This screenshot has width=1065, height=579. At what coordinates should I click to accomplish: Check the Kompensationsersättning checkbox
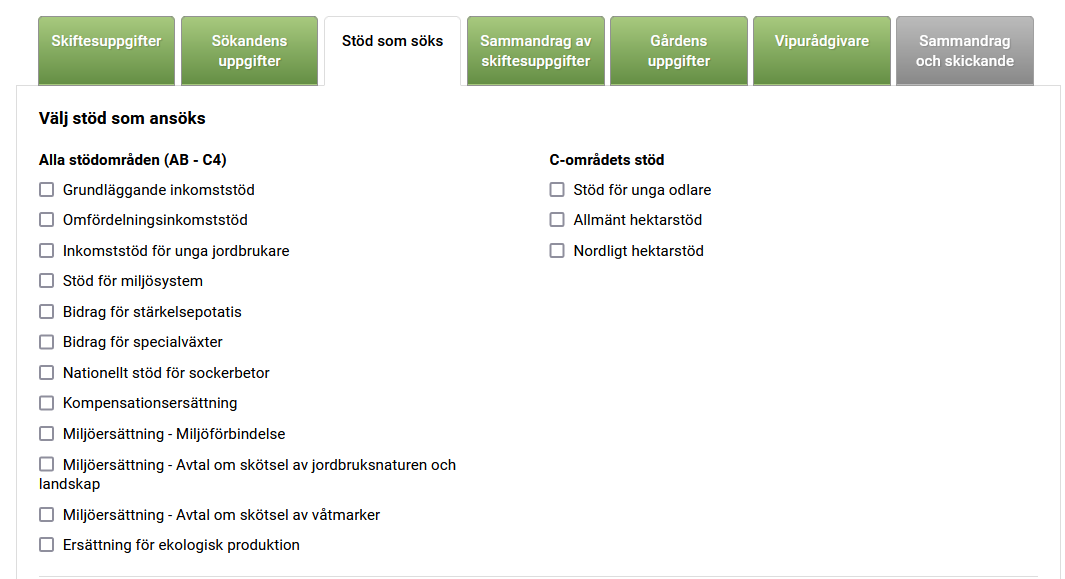click(x=47, y=403)
